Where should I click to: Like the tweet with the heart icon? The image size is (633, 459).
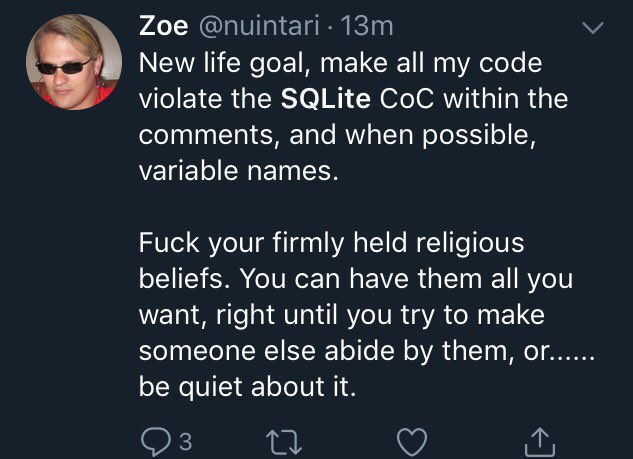click(412, 442)
